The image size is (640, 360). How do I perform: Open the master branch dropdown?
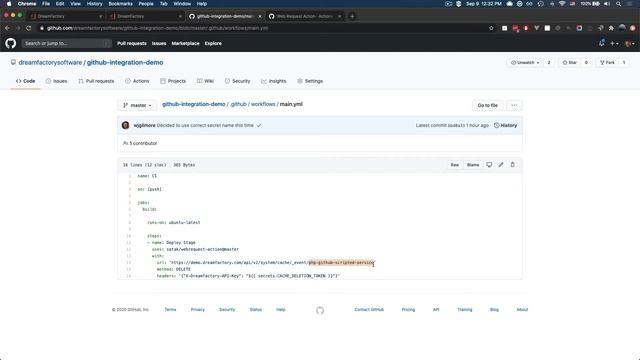(x=137, y=105)
